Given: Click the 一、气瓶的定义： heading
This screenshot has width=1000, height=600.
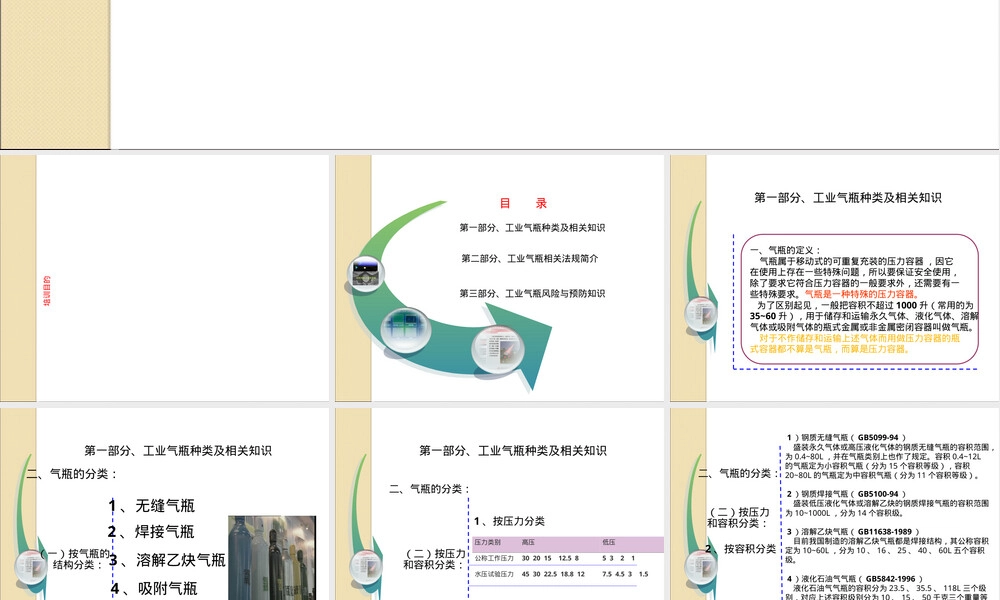Looking at the screenshot, I should 786,250.
